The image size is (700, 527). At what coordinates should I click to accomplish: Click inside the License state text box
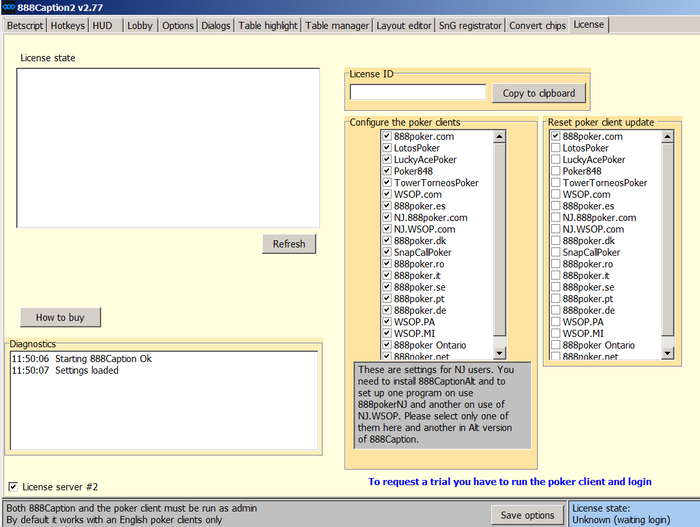[x=168, y=148]
